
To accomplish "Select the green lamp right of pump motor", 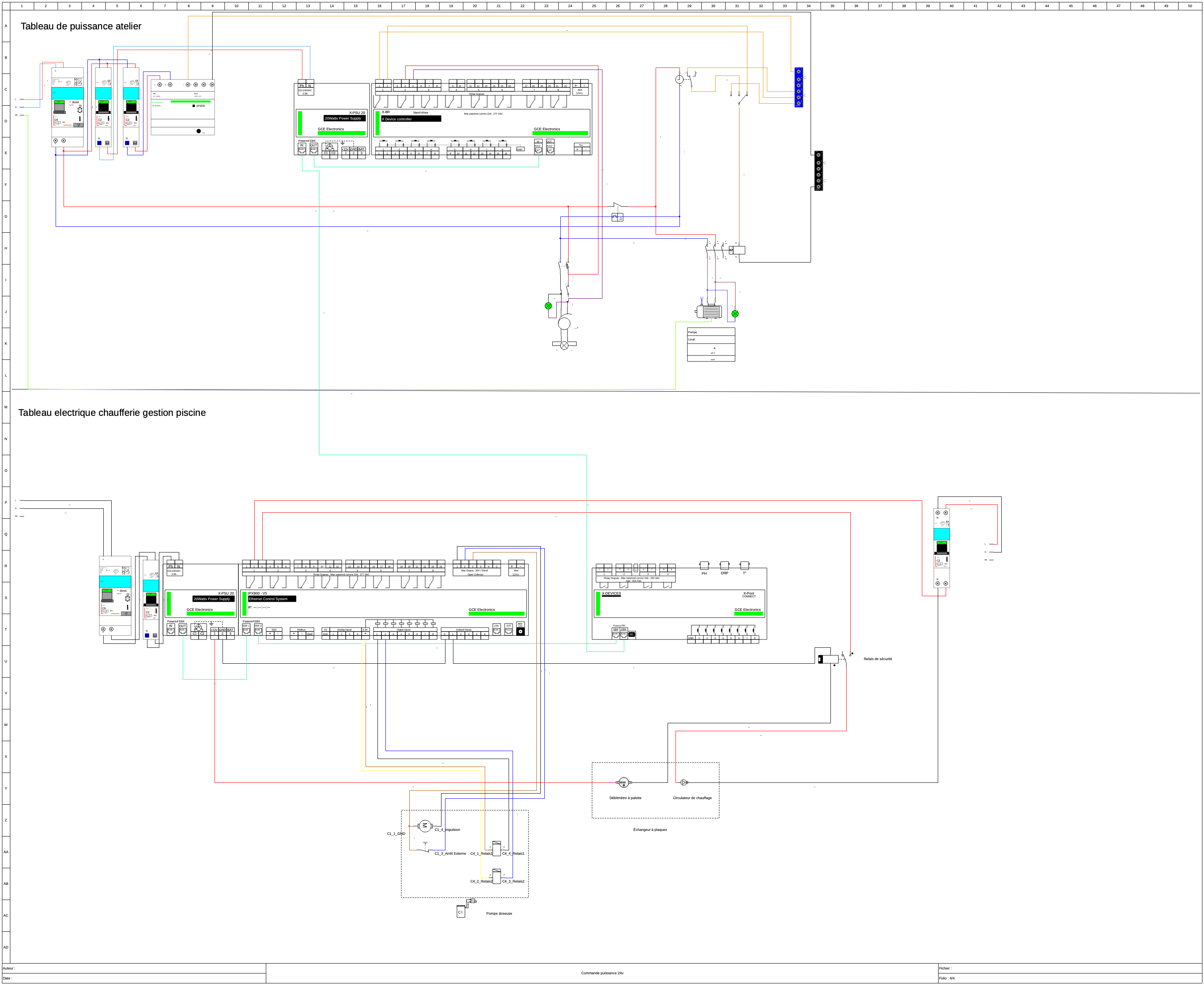I will click(x=735, y=314).
